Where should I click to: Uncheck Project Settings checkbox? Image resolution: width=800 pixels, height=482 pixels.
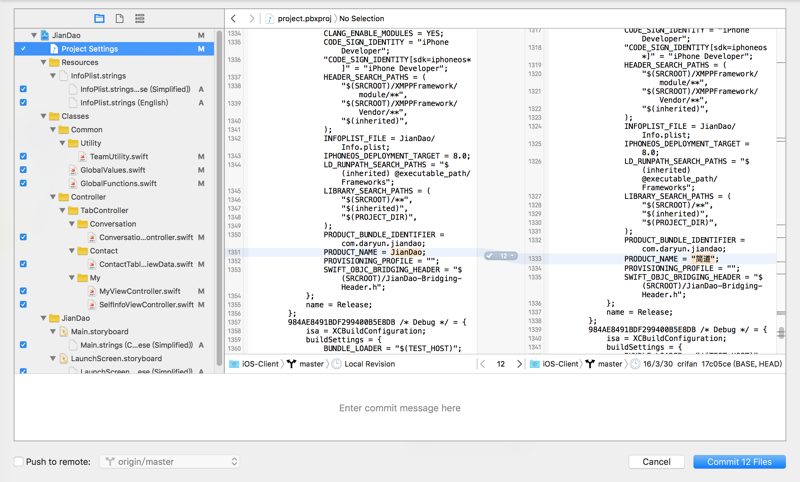point(23,49)
